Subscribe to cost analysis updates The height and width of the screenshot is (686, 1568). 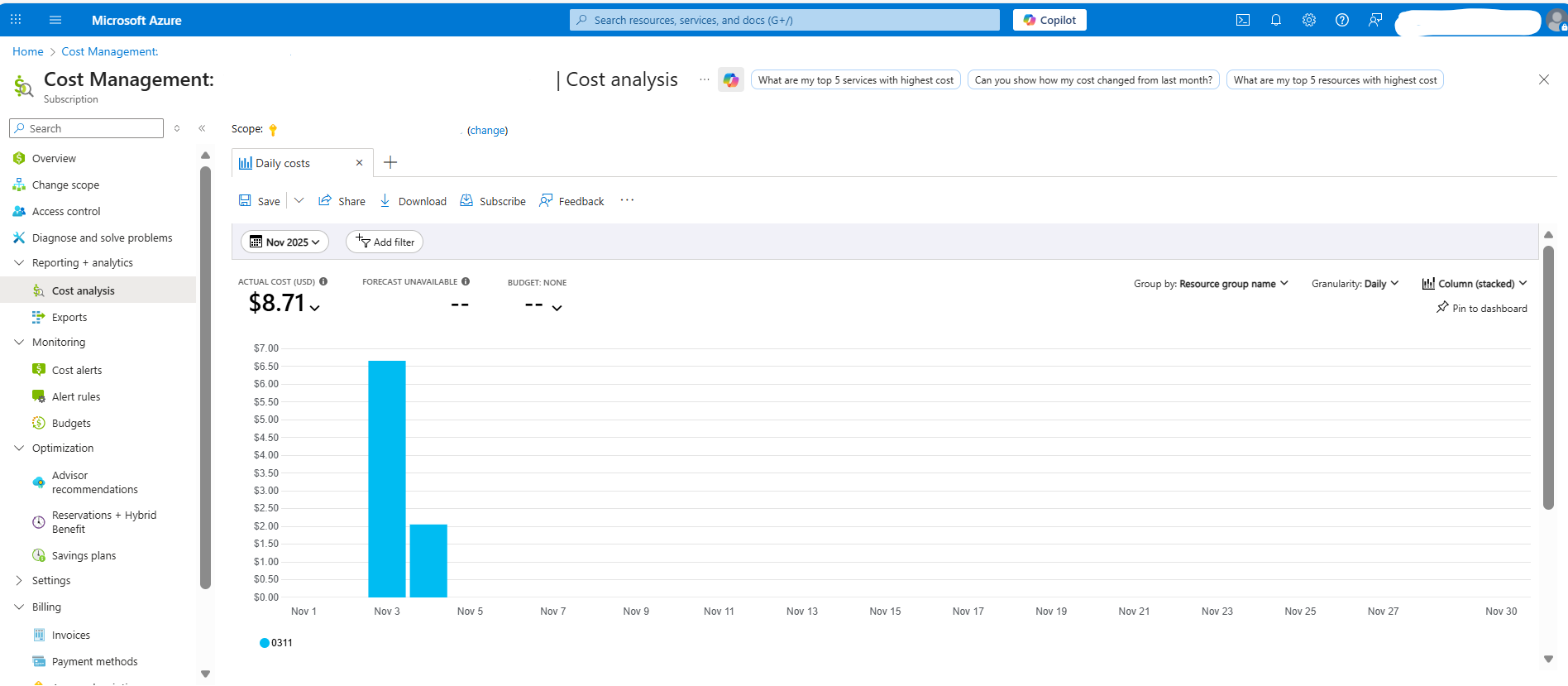493,201
